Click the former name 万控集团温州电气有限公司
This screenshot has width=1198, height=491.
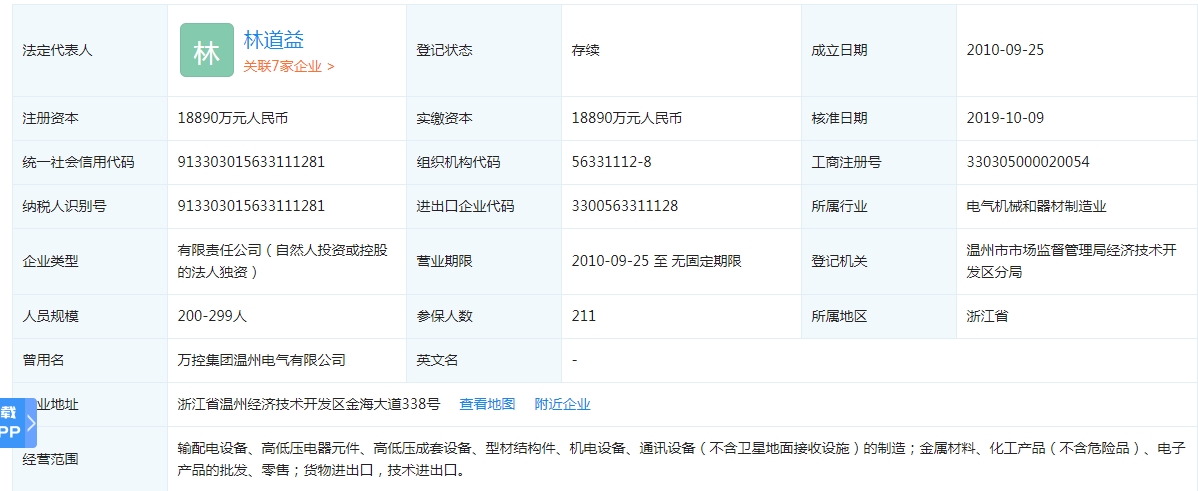261,360
